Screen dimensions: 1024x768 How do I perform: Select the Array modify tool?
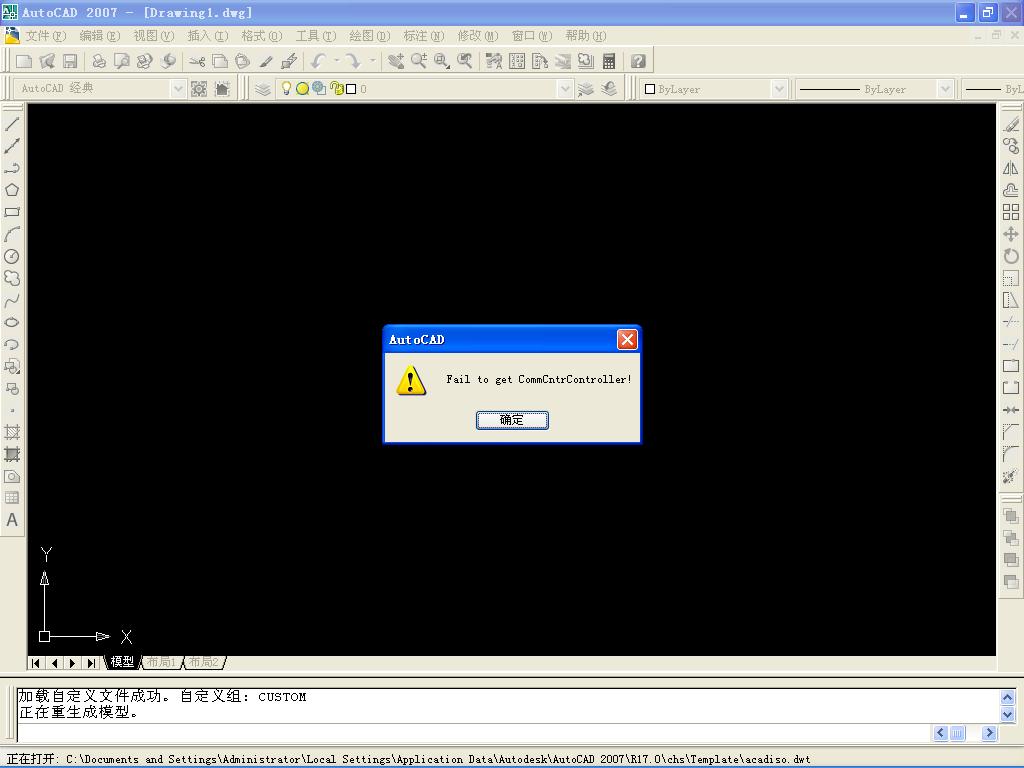(x=1011, y=212)
